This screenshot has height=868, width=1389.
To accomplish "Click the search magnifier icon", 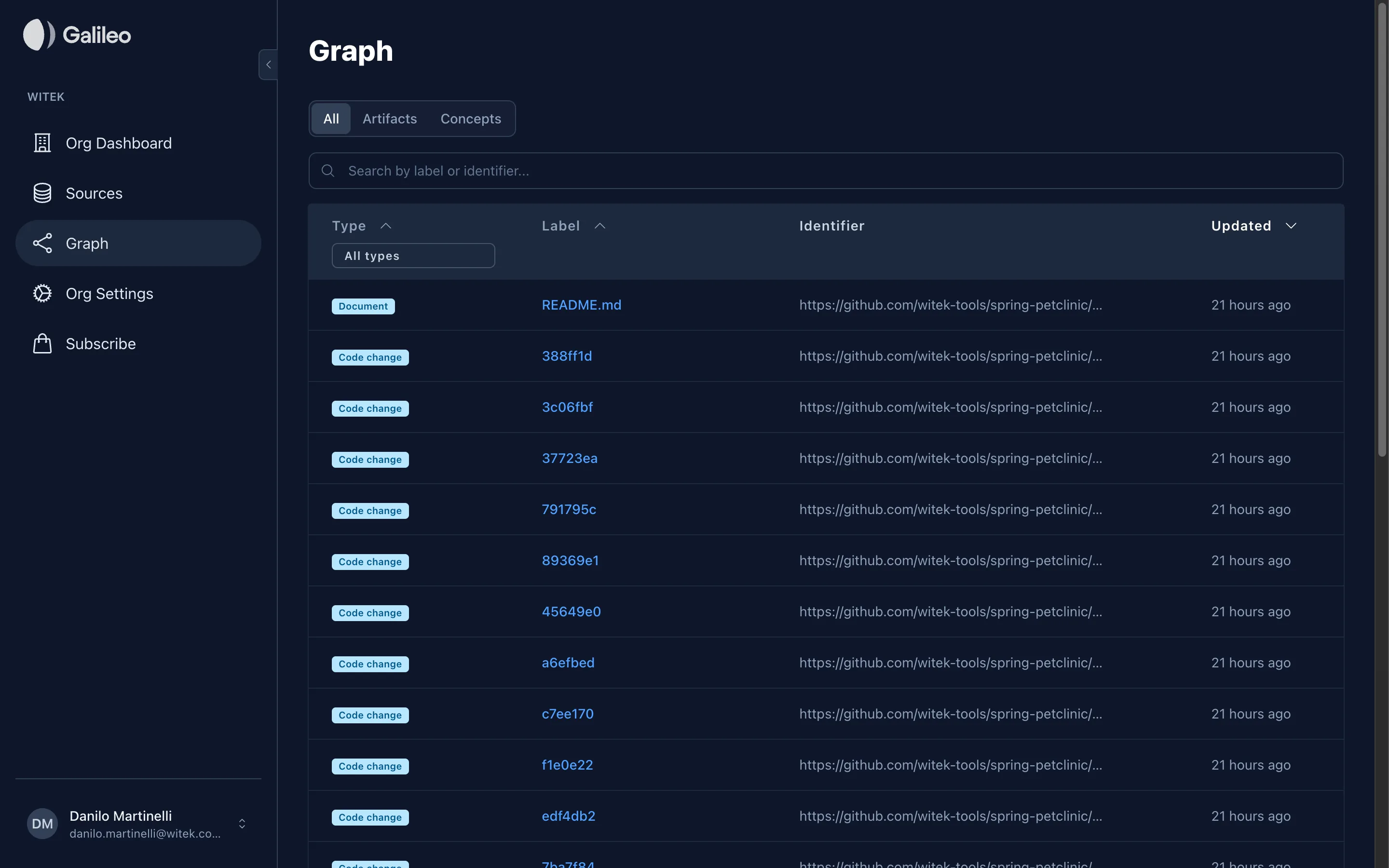I will (x=328, y=171).
